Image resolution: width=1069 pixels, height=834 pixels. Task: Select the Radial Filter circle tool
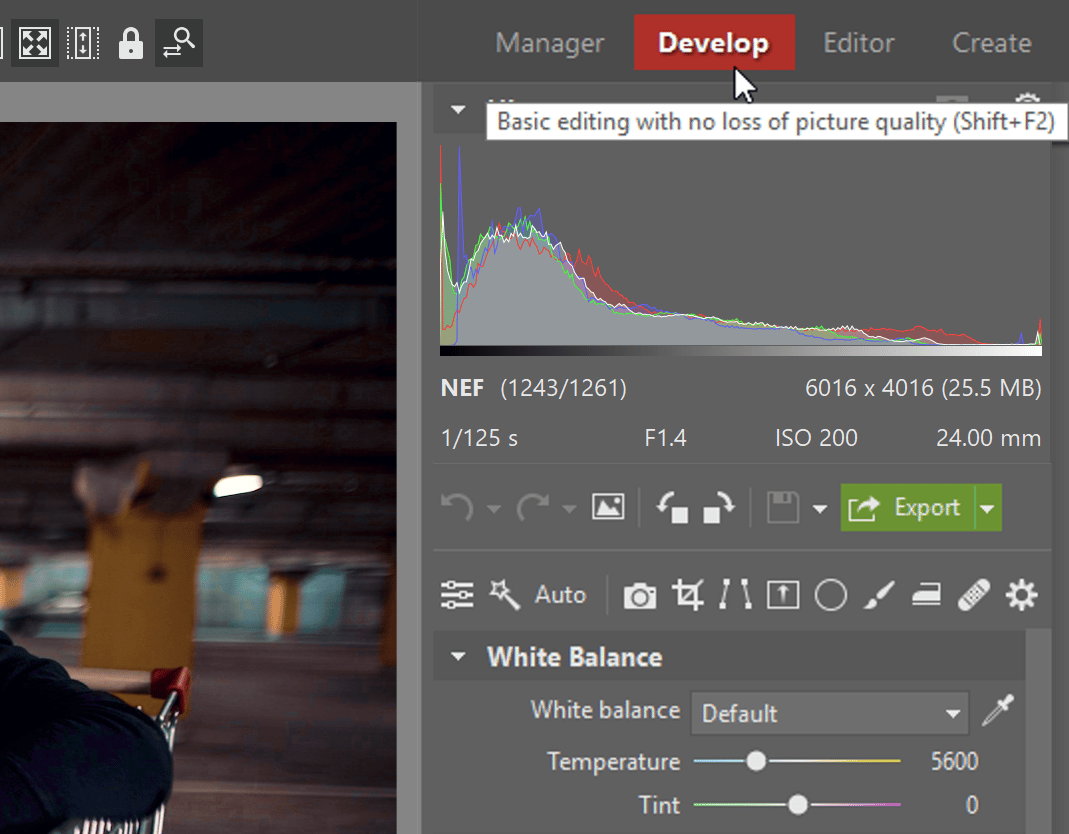pos(830,595)
